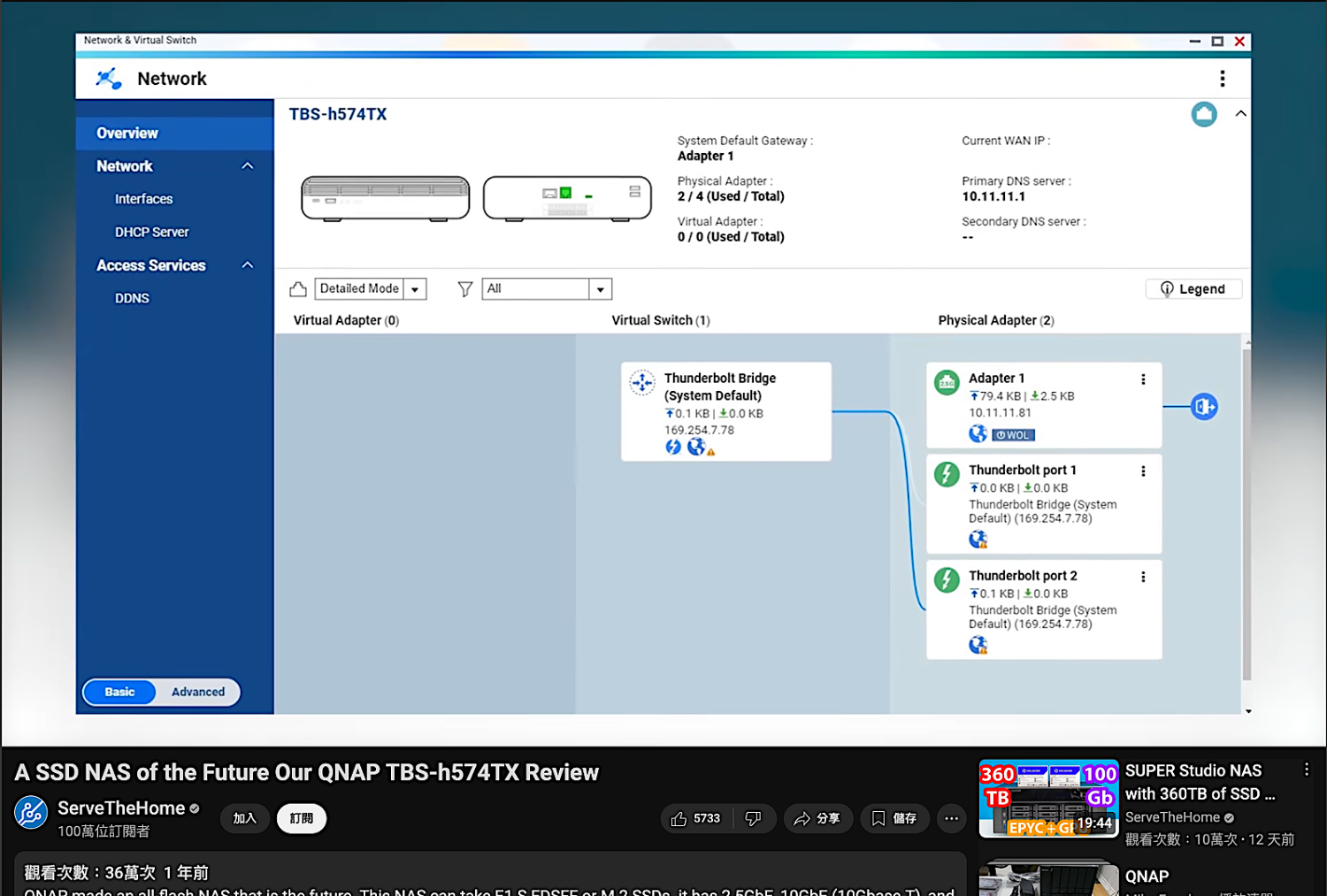Click the Legend button

(1193, 289)
